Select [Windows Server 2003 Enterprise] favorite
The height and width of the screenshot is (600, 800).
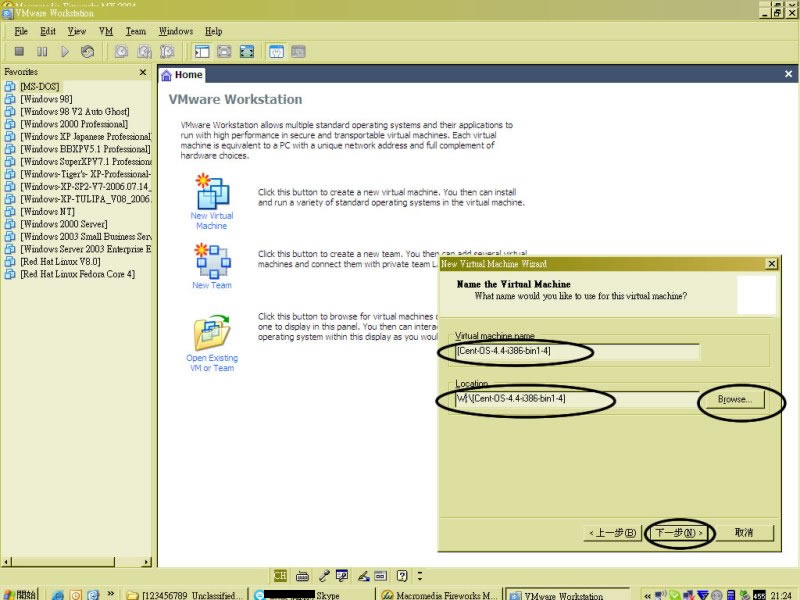click(x=85, y=249)
